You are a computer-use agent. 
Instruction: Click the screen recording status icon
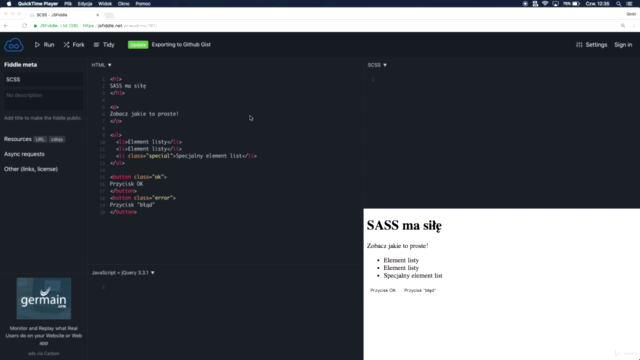(525, 4)
